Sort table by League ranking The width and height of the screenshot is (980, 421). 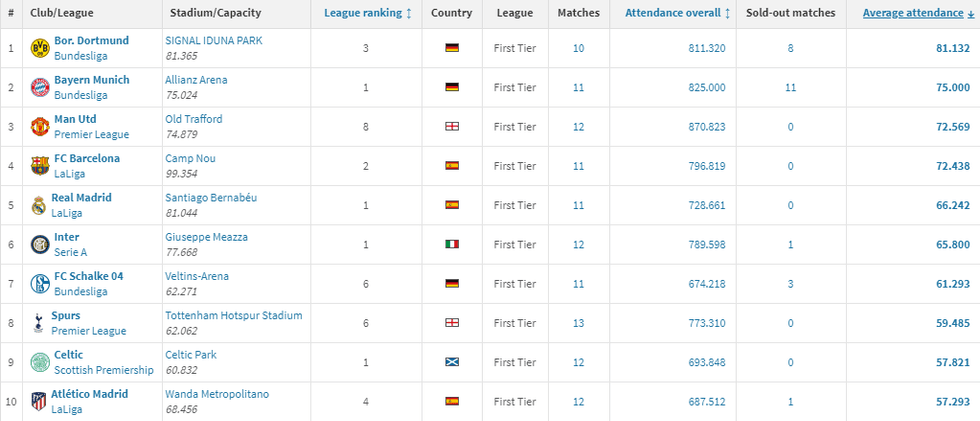(x=367, y=14)
